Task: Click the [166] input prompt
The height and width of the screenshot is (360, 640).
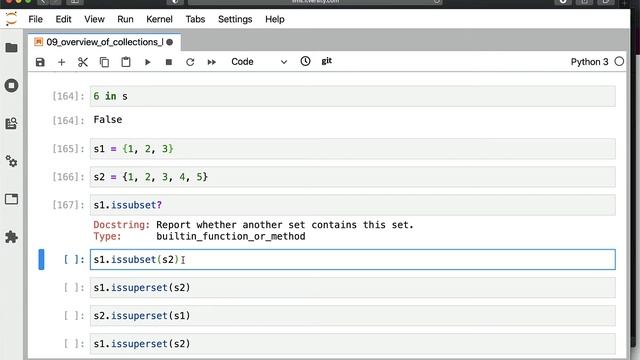Action: tap(68, 177)
